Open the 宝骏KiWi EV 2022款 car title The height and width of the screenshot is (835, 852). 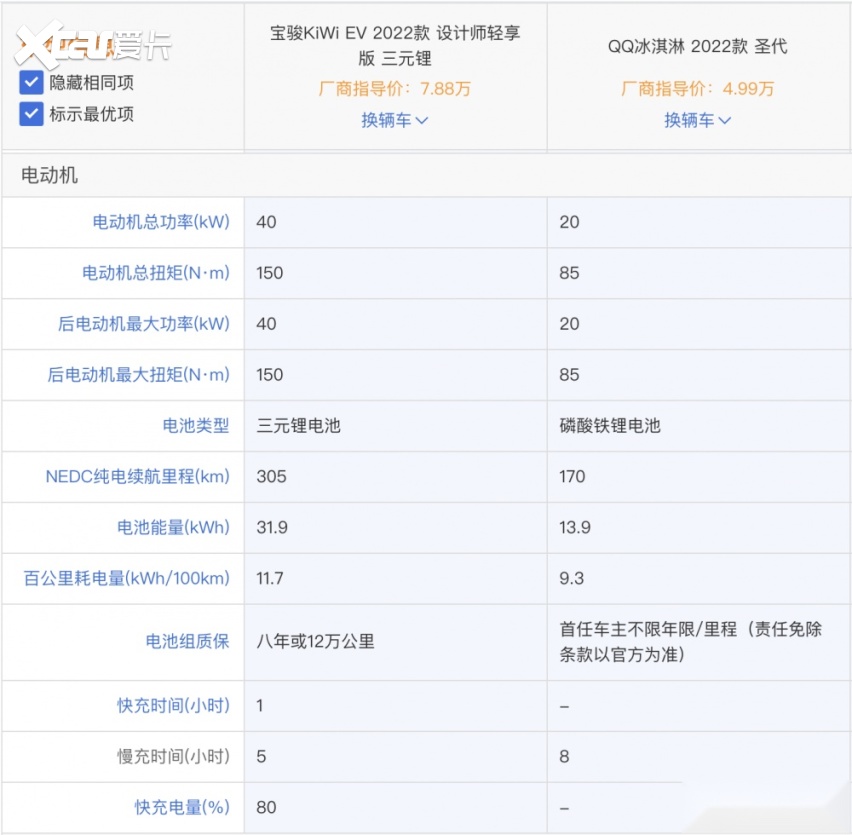[395, 45]
